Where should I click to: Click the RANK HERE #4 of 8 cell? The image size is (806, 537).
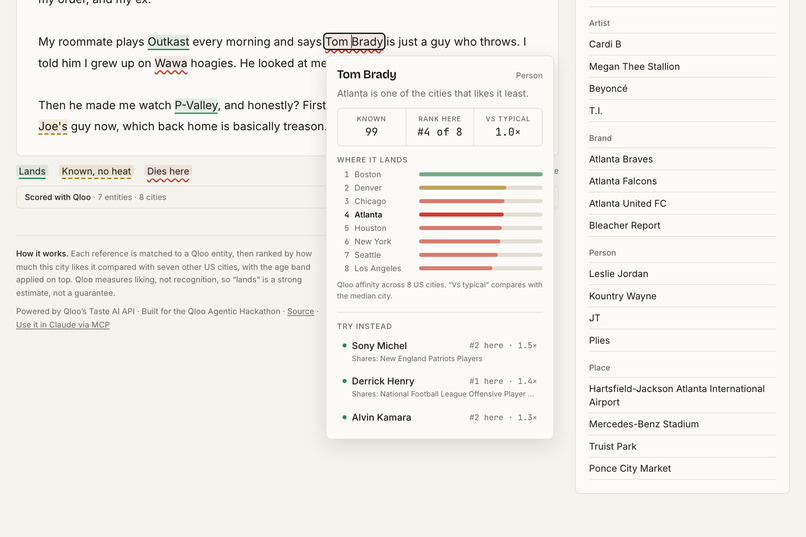(x=439, y=126)
